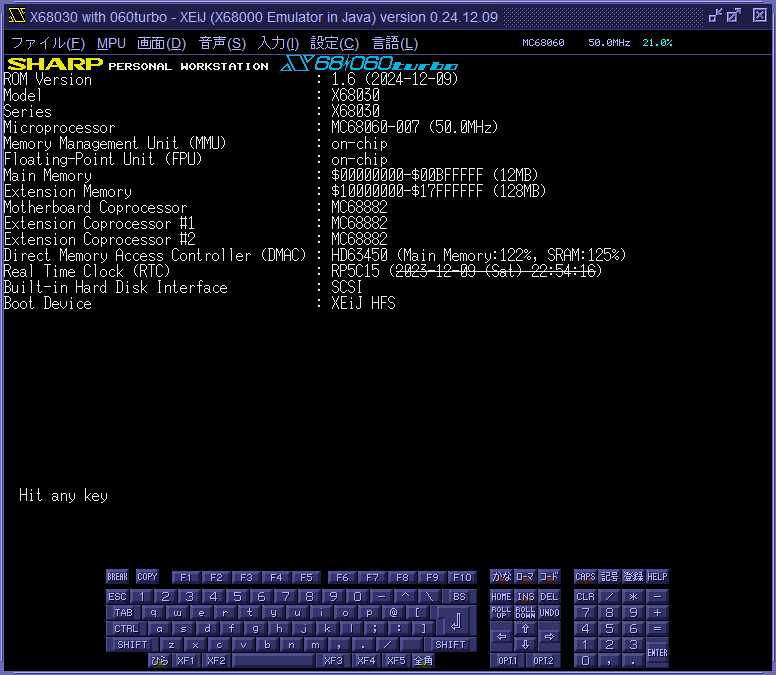Image resolution: width=776 pixels, height=675 pixels.
Task: Click the q letter key
Action: (x=153, y=613)
